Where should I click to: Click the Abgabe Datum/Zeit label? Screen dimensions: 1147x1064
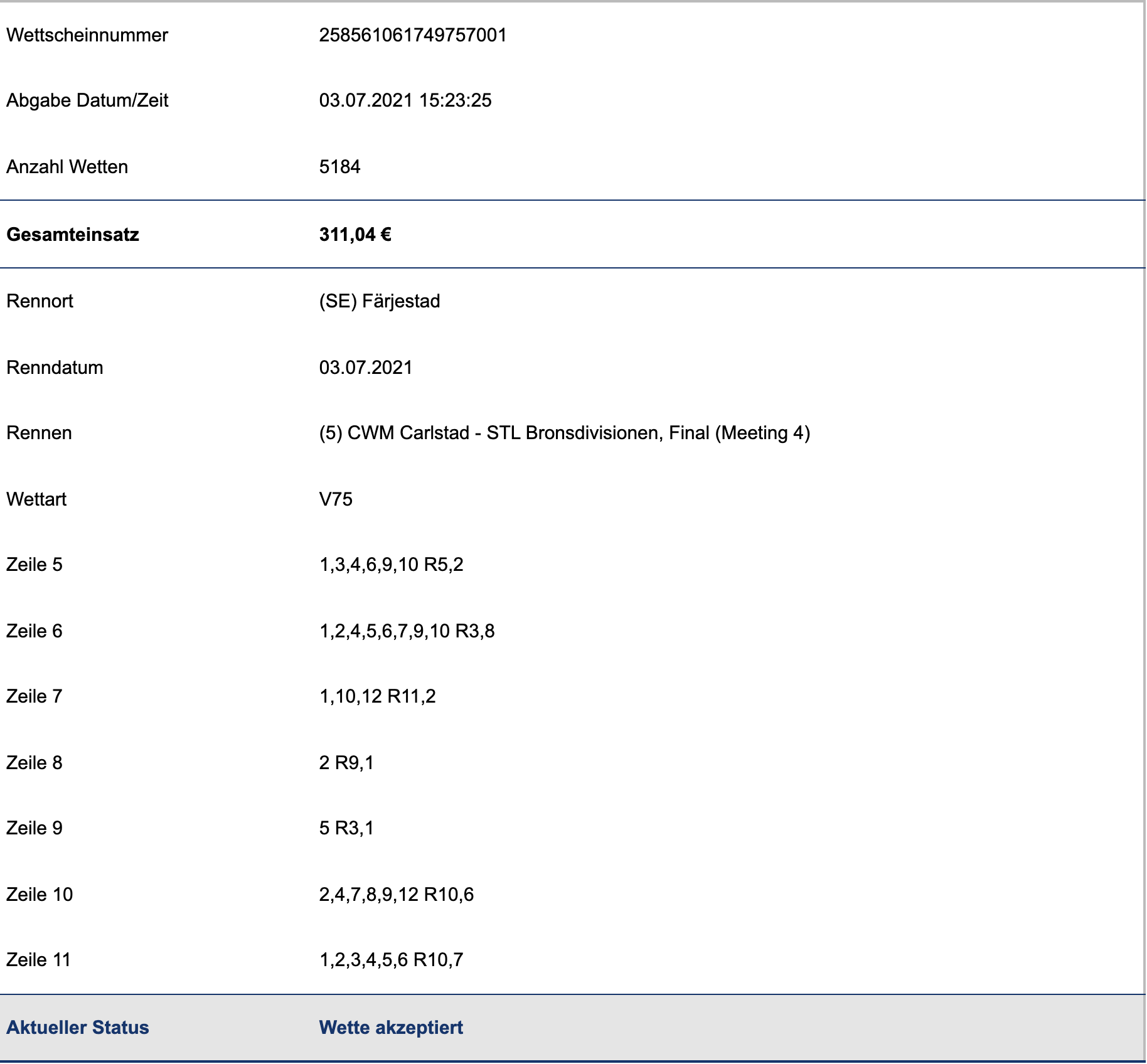(87, 100)
